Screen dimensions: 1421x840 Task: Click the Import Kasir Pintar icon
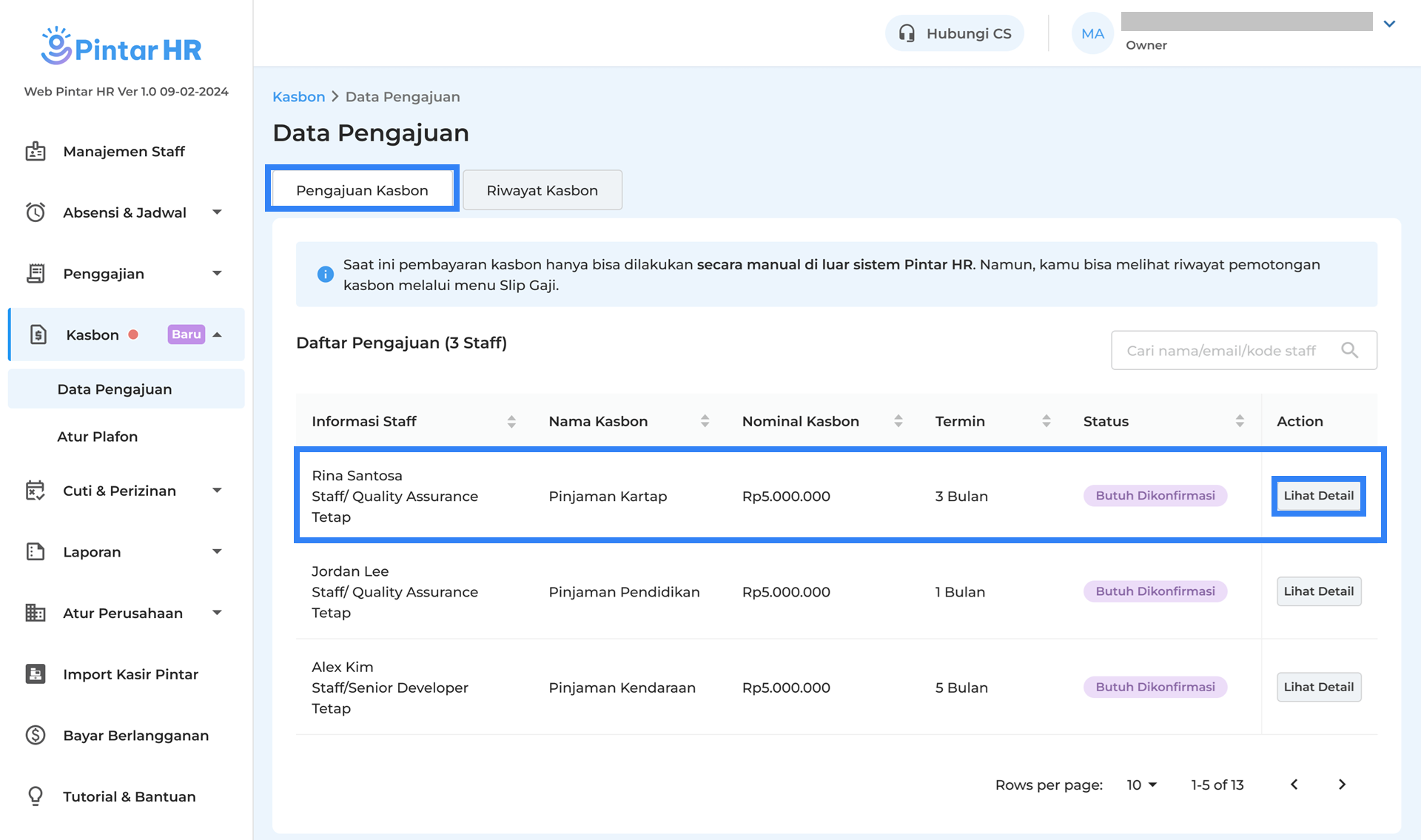tap(36, 674)
